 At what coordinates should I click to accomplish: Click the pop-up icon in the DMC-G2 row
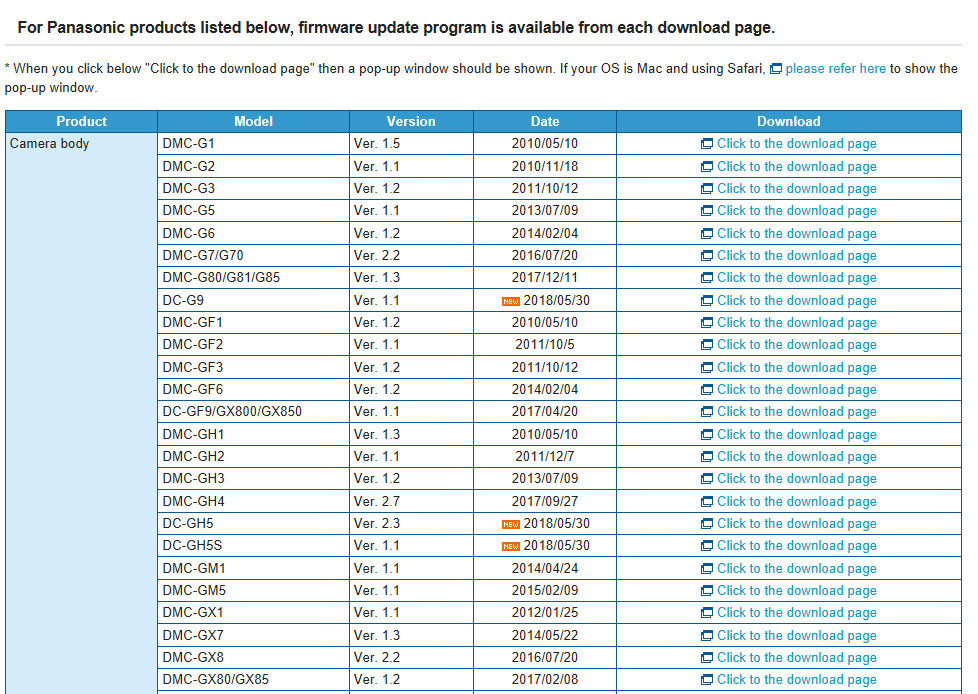click(x=707, y=166)
